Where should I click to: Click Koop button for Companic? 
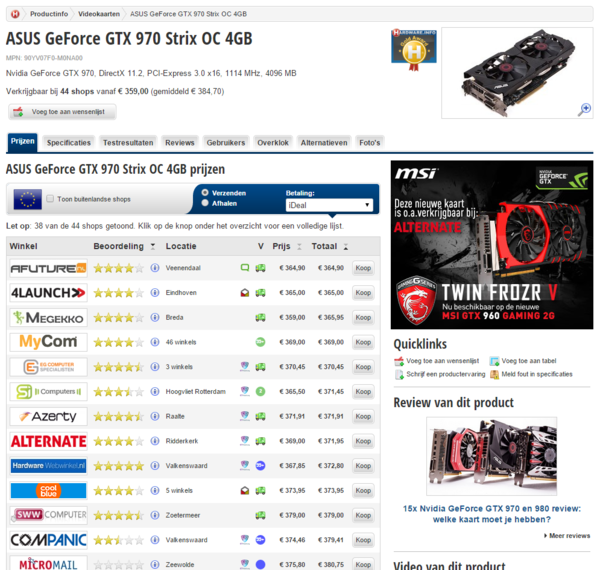[x=363, y=540]
